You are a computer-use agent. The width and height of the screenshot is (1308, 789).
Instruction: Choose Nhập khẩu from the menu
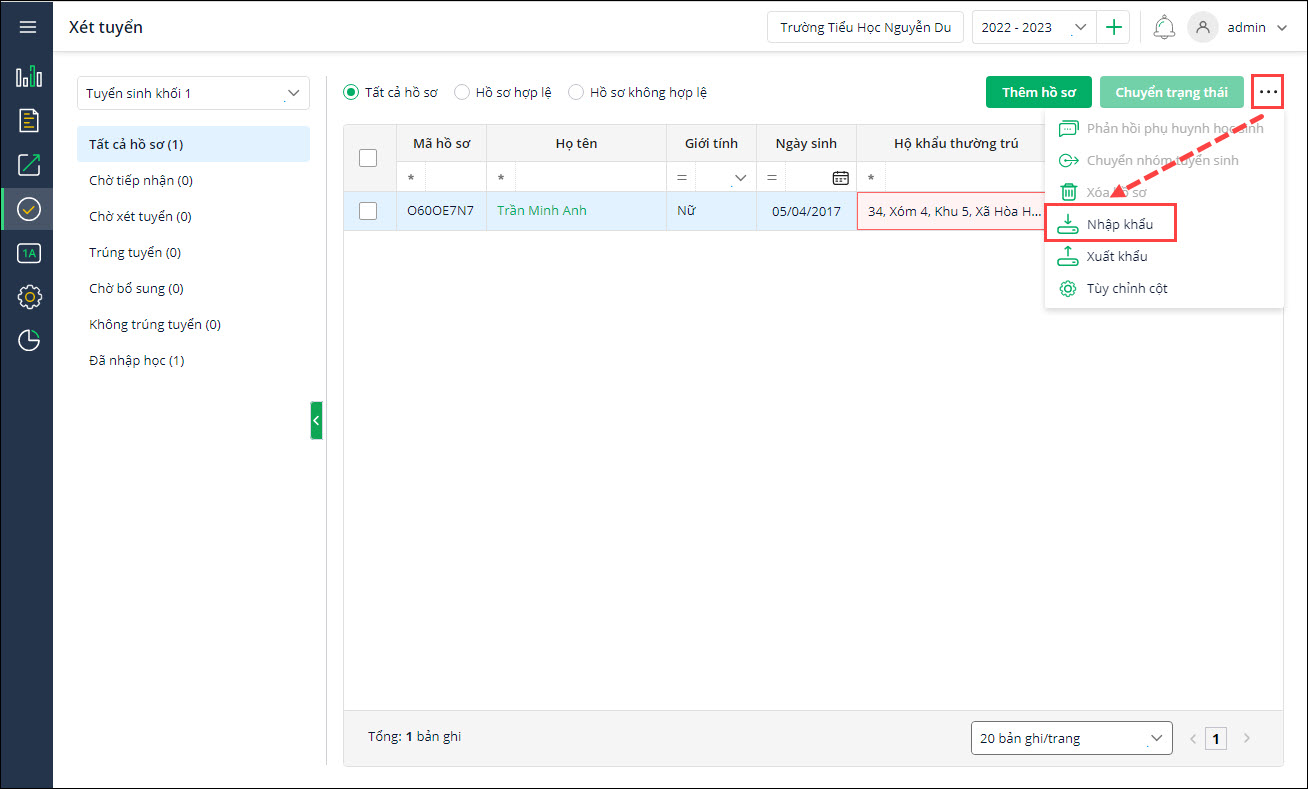[x=1110, y=224]
